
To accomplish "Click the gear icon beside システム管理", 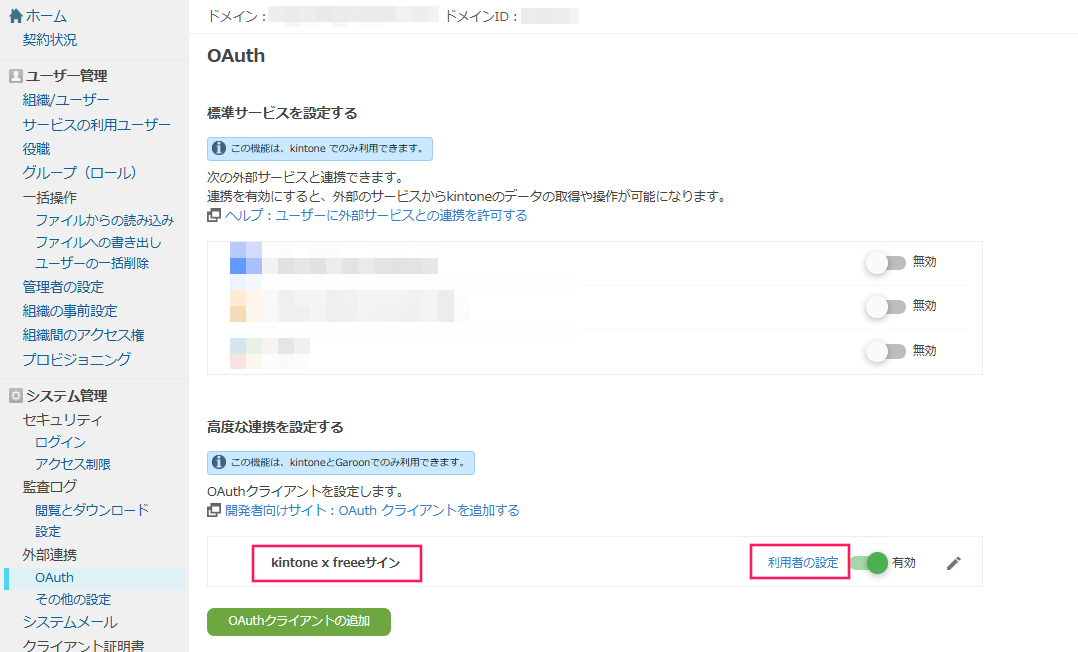I will [16, 395].
